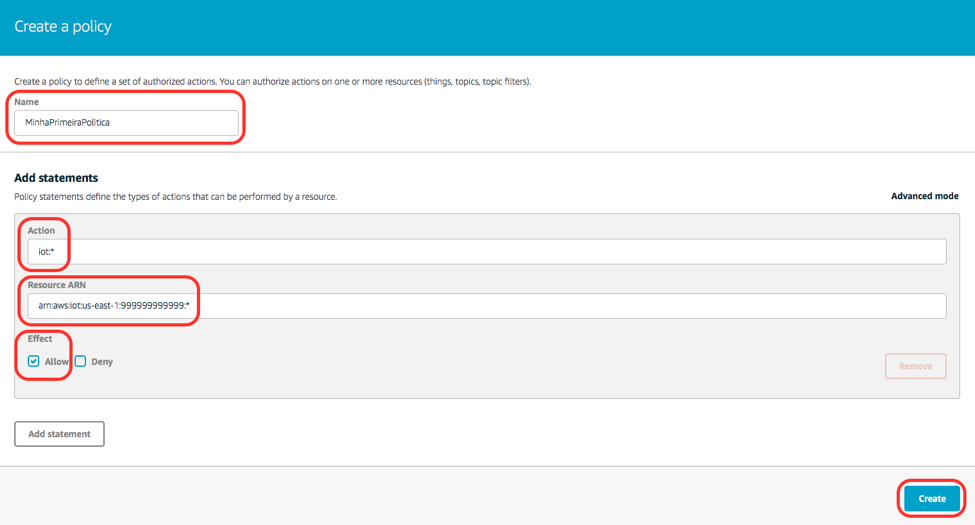This screenshot has height=525, width=975.
Task: Click the policy Name input field
Action: tap(126, 123)
